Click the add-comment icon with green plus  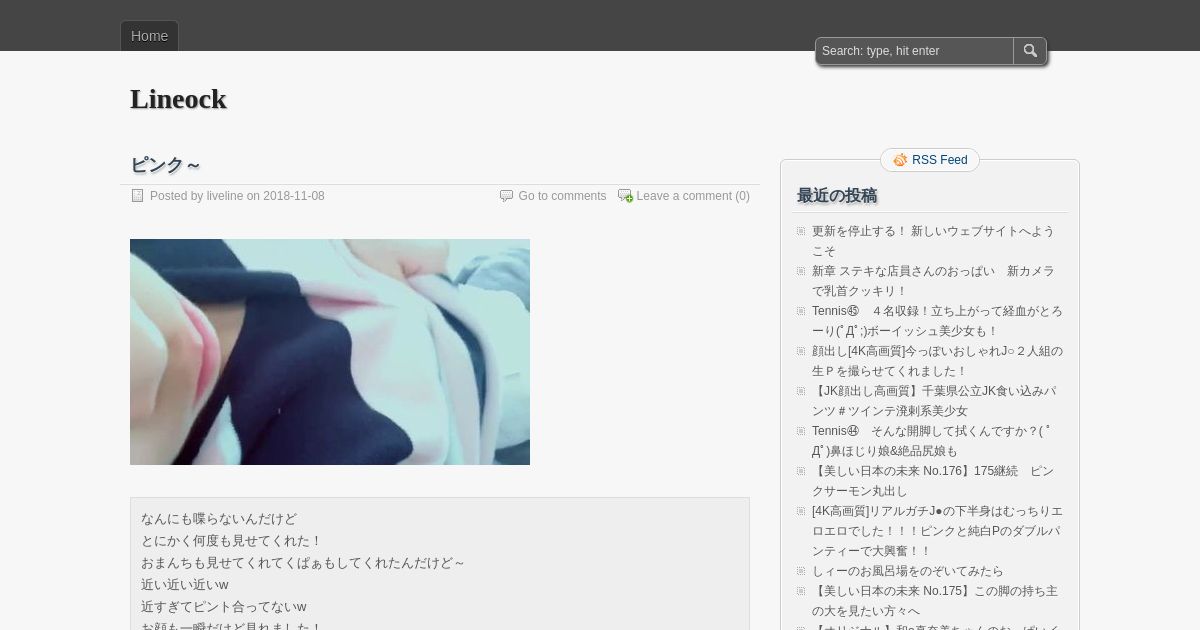(625, 196)
